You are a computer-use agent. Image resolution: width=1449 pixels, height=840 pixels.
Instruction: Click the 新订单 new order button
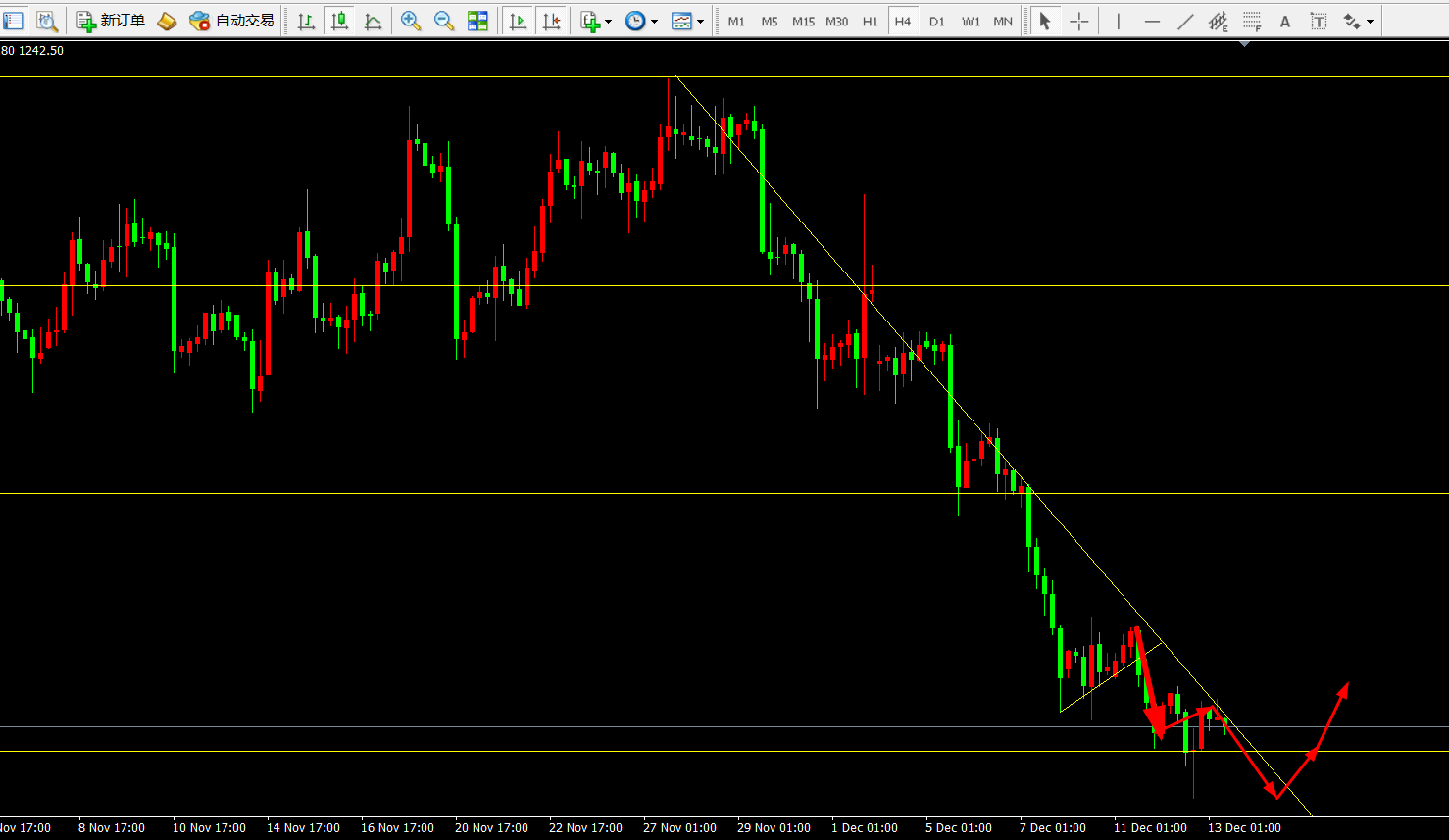click(111, 21)
